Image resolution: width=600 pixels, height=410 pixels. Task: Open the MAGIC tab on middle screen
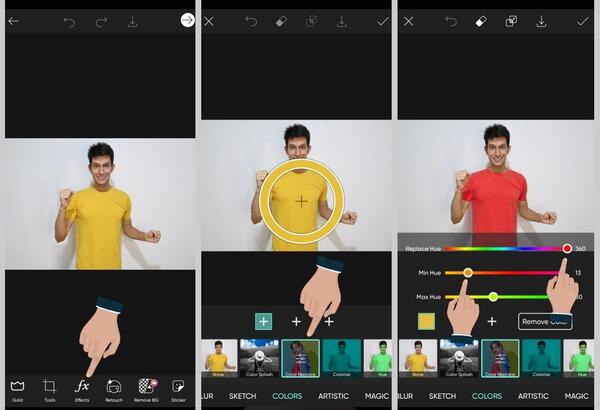tap(377, 396)
